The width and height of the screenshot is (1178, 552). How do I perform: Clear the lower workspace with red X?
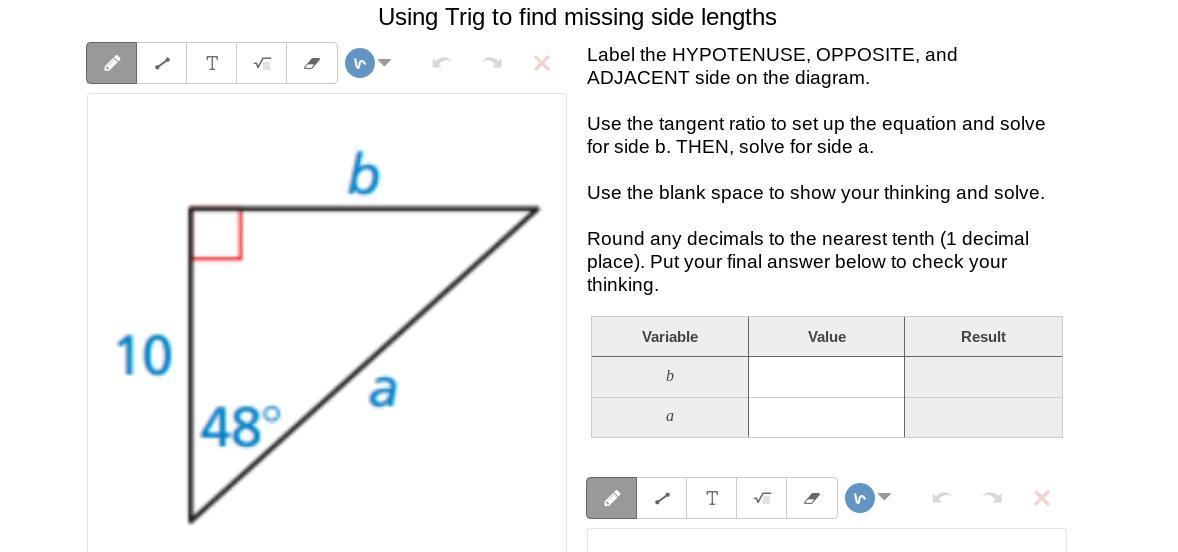click(x=1042, y=498)
